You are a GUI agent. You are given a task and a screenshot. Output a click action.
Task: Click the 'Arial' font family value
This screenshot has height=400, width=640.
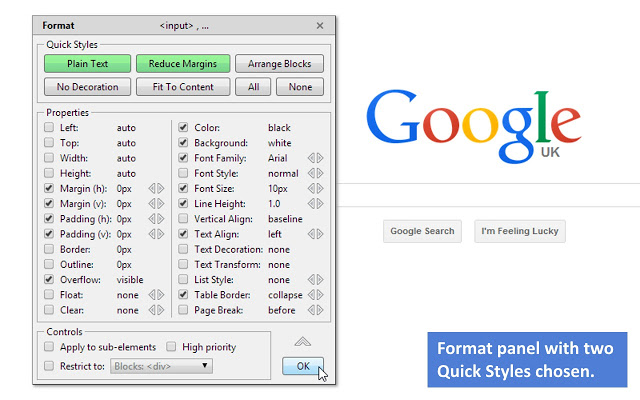click(x=278, y=158)
